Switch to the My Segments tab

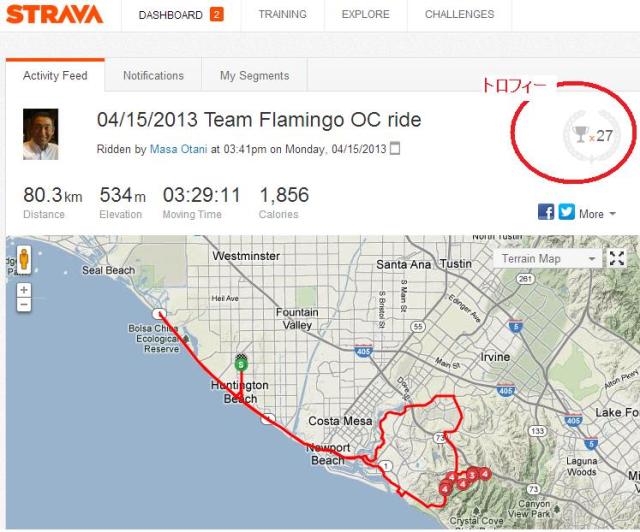254,75
